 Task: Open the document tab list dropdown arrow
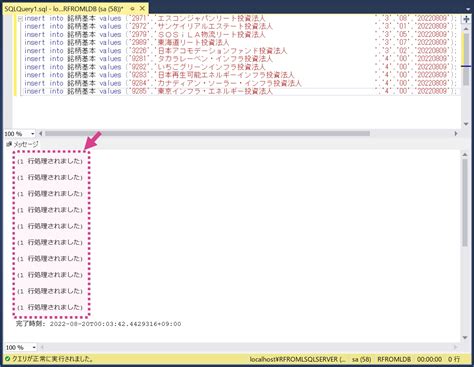point(468,9)
